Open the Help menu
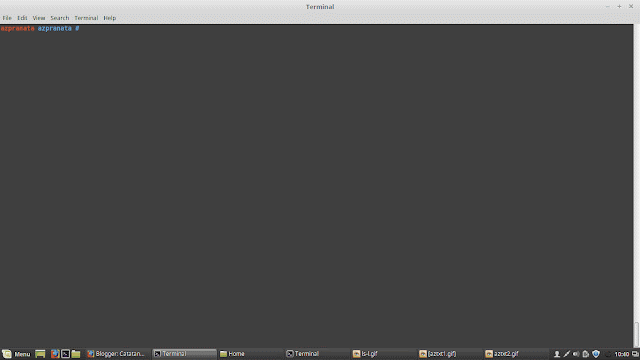640x360 pixels. 109,18
